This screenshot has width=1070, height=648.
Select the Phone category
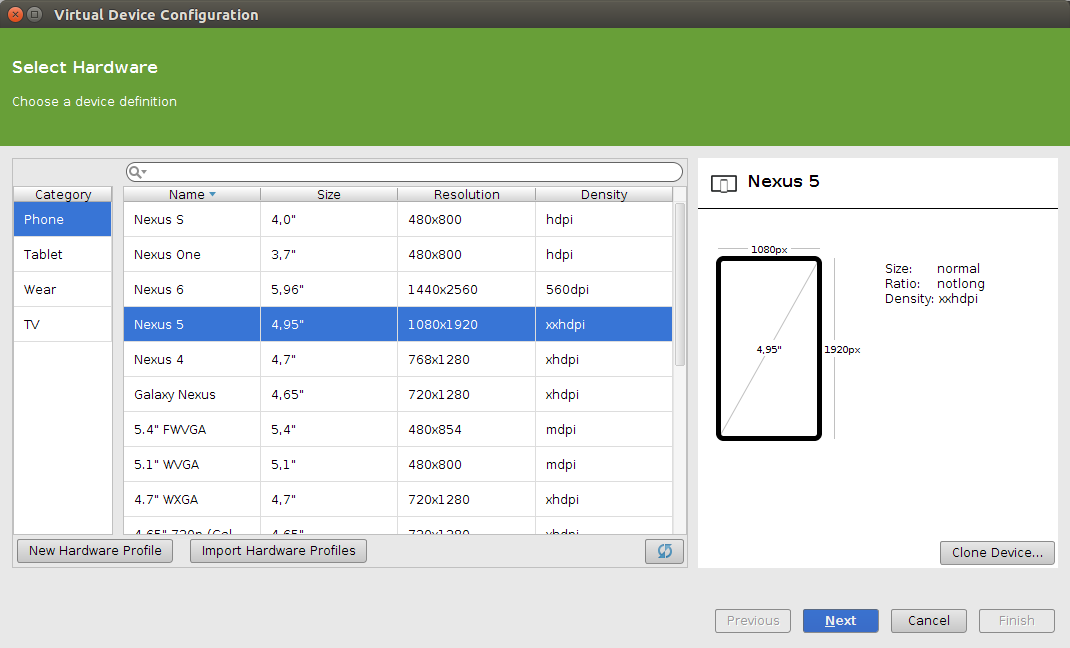(63, 220)
